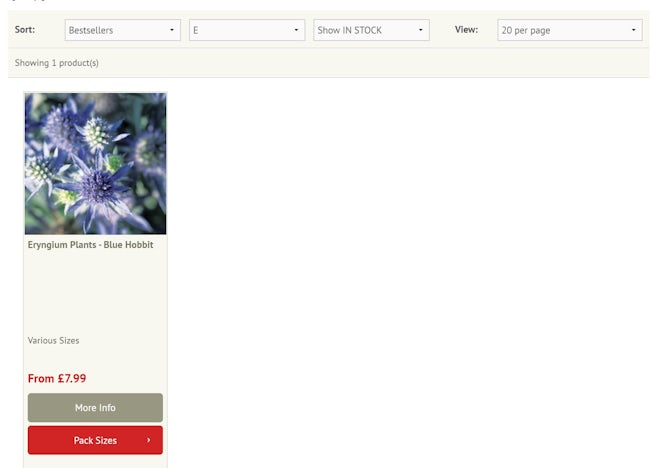Click the arrow on the E filter dropdown
The image size is (652, 468).
tap(297, 30)
